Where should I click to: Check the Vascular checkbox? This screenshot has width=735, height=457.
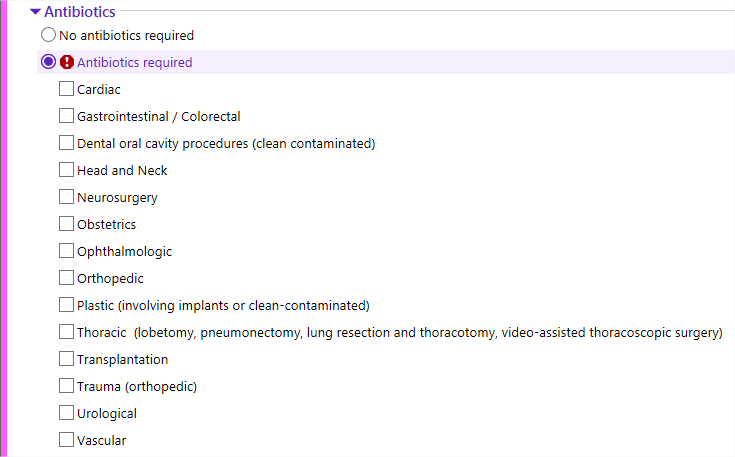[x=66, y=440]
